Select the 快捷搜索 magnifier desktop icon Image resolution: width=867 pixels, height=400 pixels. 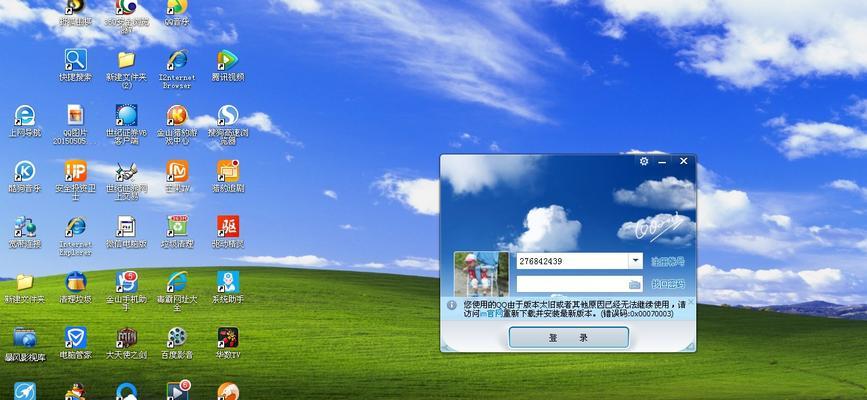[76, 65]
